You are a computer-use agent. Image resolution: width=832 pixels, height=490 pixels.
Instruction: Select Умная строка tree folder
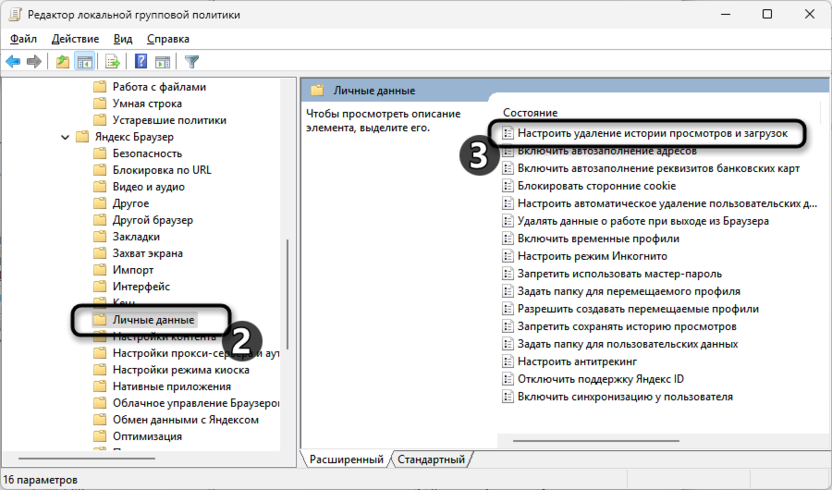[147, 104]
